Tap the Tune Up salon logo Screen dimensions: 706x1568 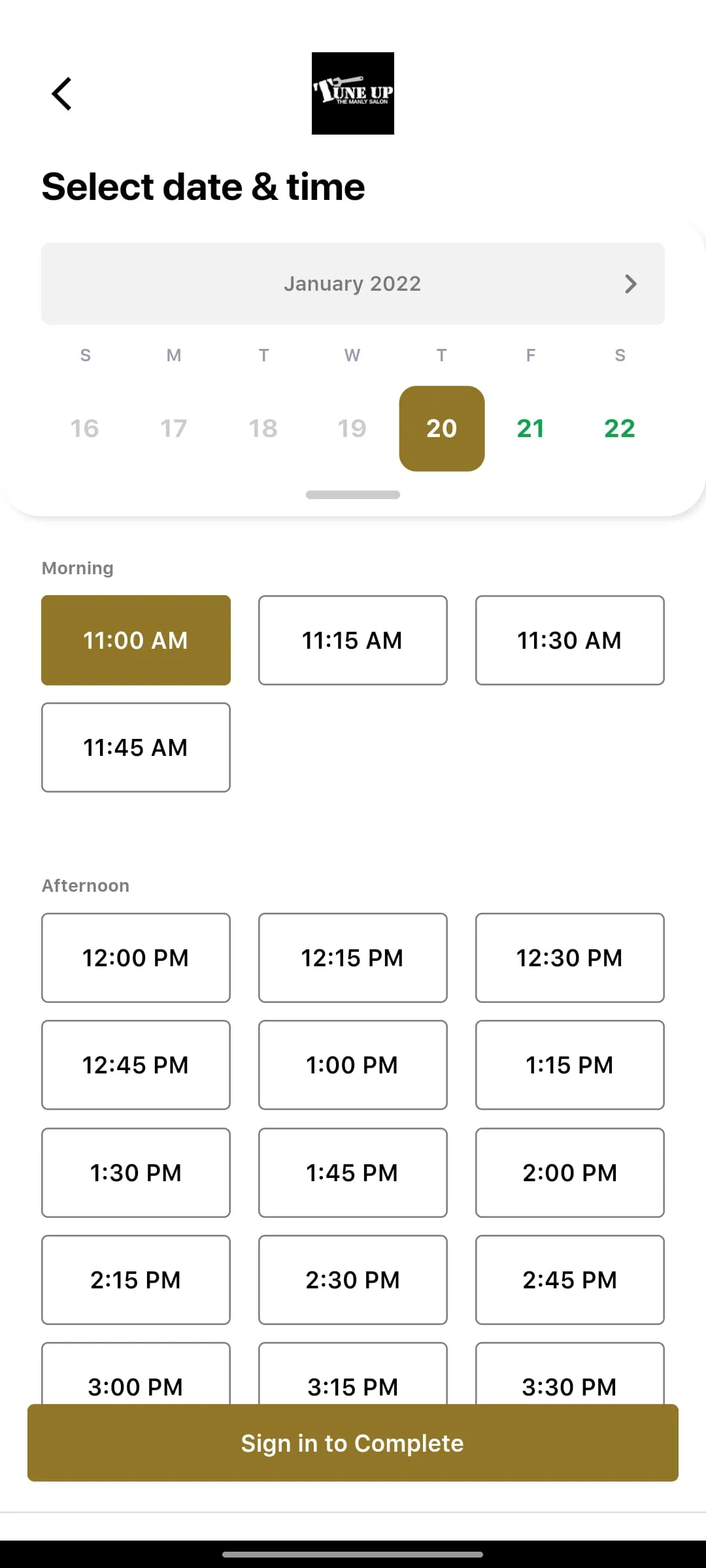353,93
